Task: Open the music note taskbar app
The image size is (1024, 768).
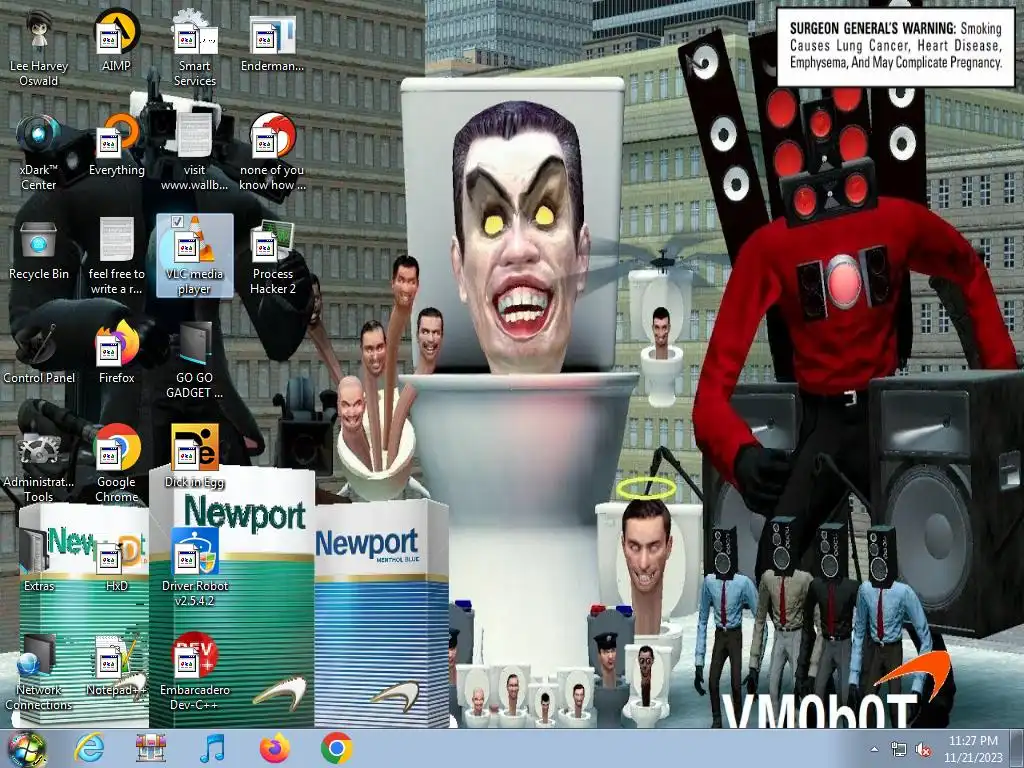Action: tap(212, 748)
